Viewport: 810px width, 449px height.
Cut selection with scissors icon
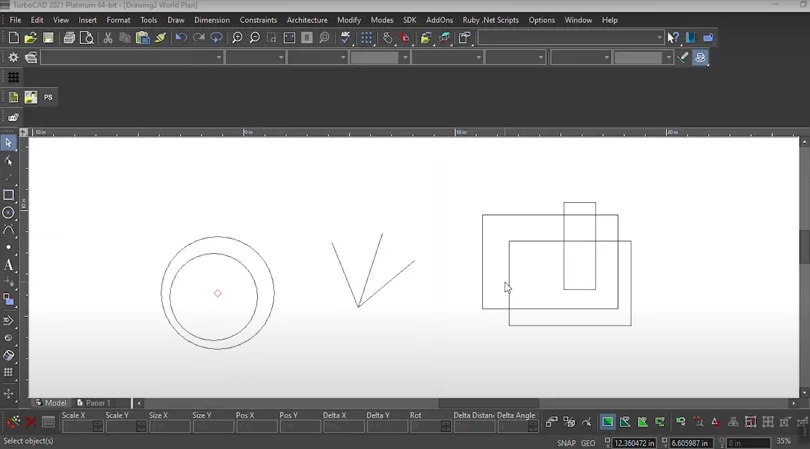click(x=108, y=38)
